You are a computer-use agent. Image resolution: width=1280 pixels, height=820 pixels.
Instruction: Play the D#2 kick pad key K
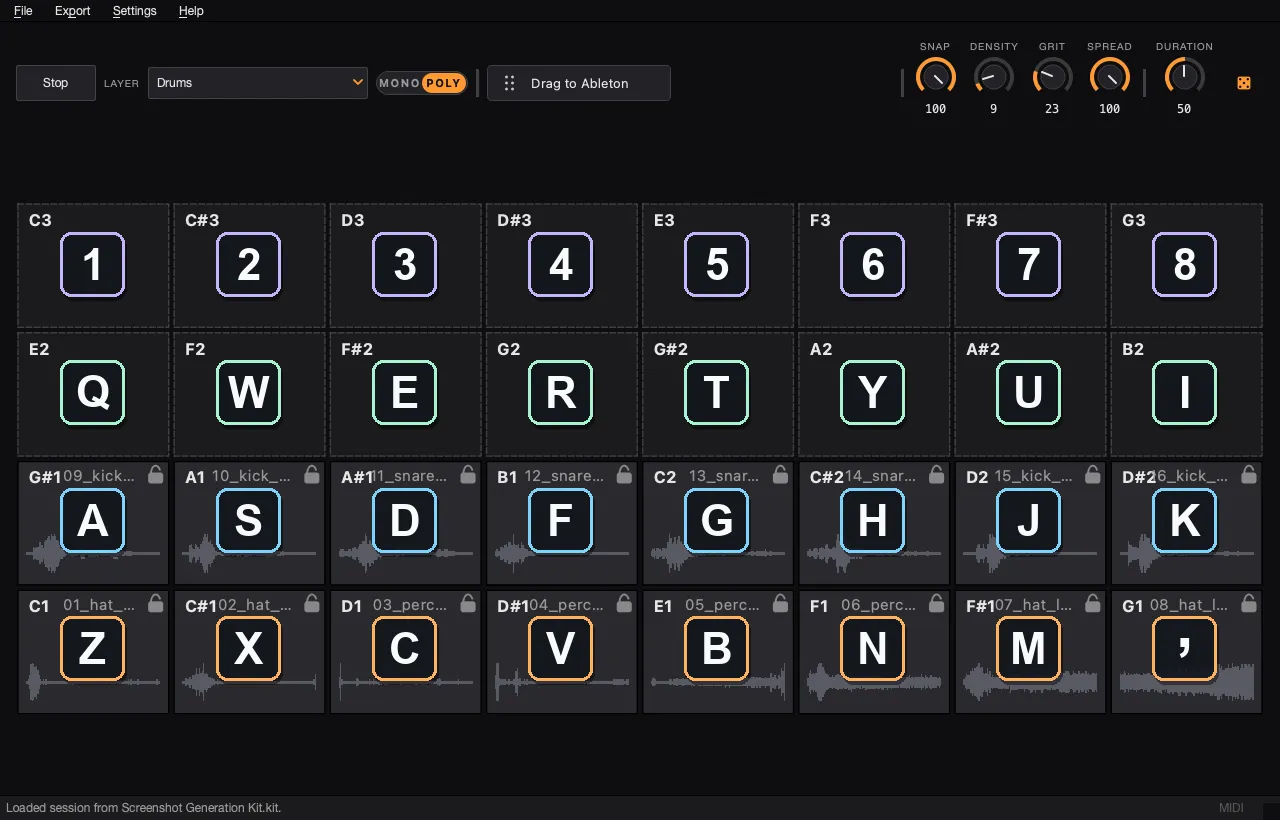1185,521
